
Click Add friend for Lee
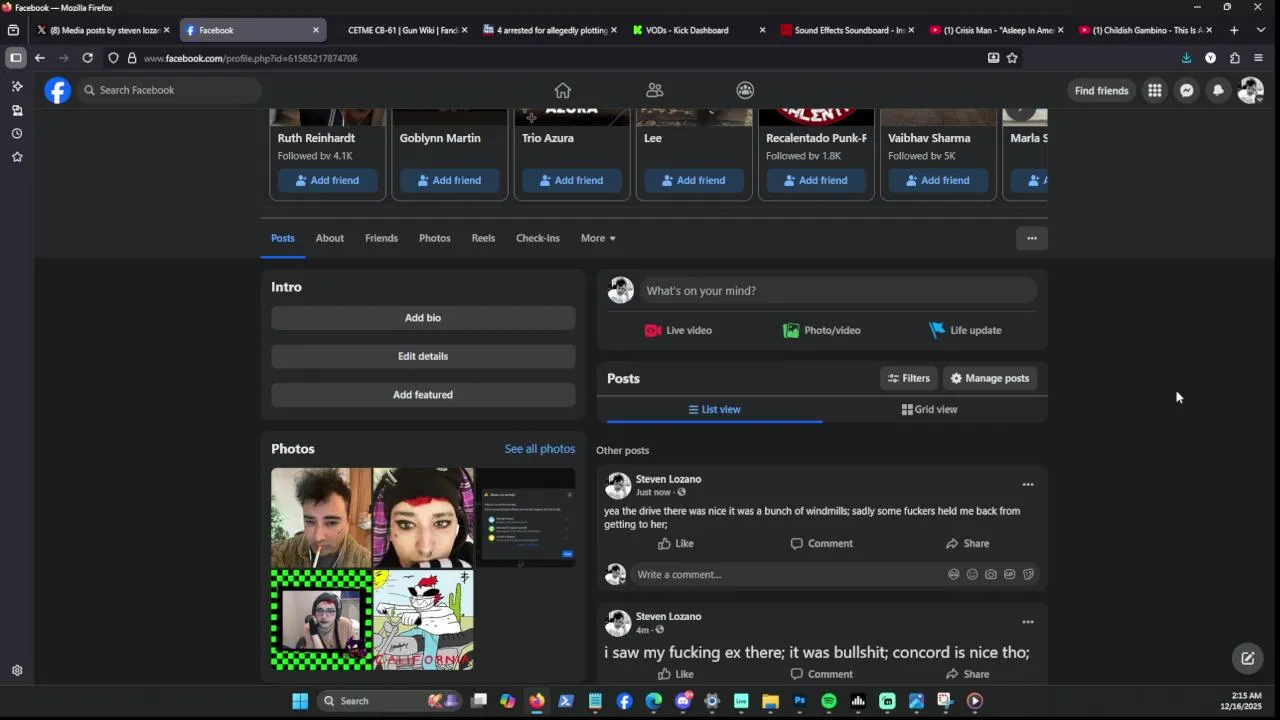[693, 180]
